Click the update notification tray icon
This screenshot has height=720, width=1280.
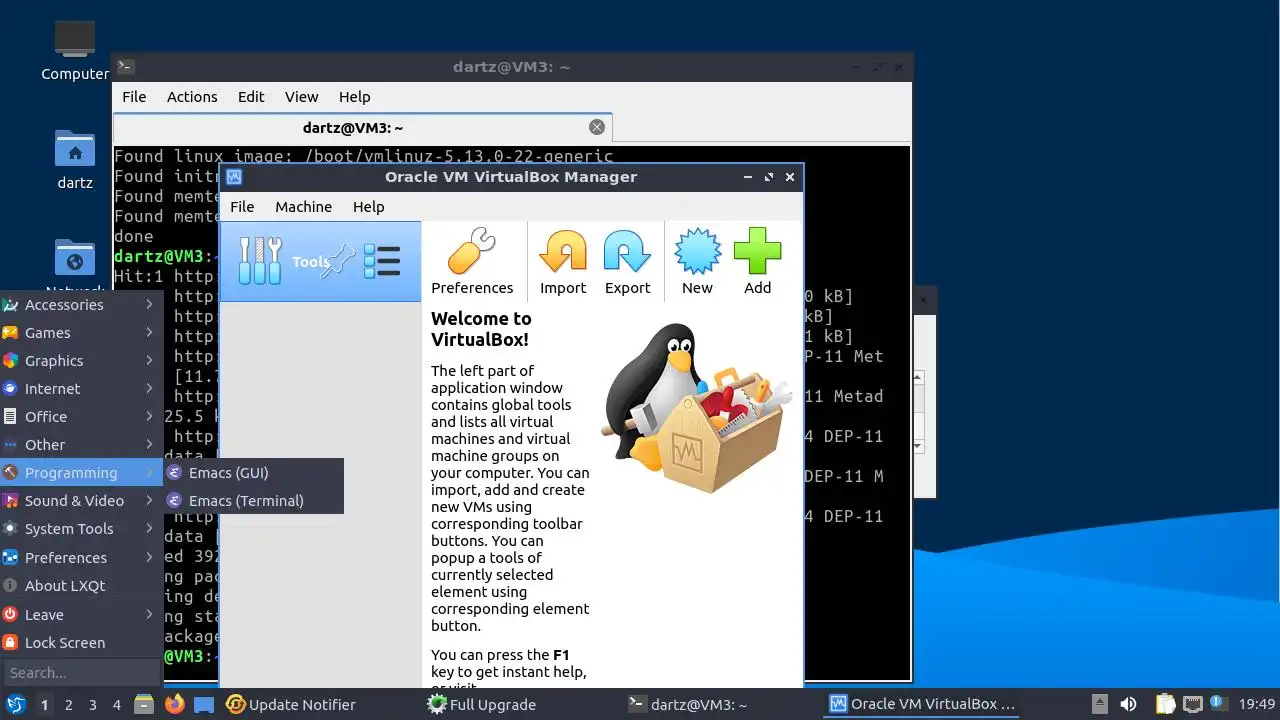coord(1219,704)
